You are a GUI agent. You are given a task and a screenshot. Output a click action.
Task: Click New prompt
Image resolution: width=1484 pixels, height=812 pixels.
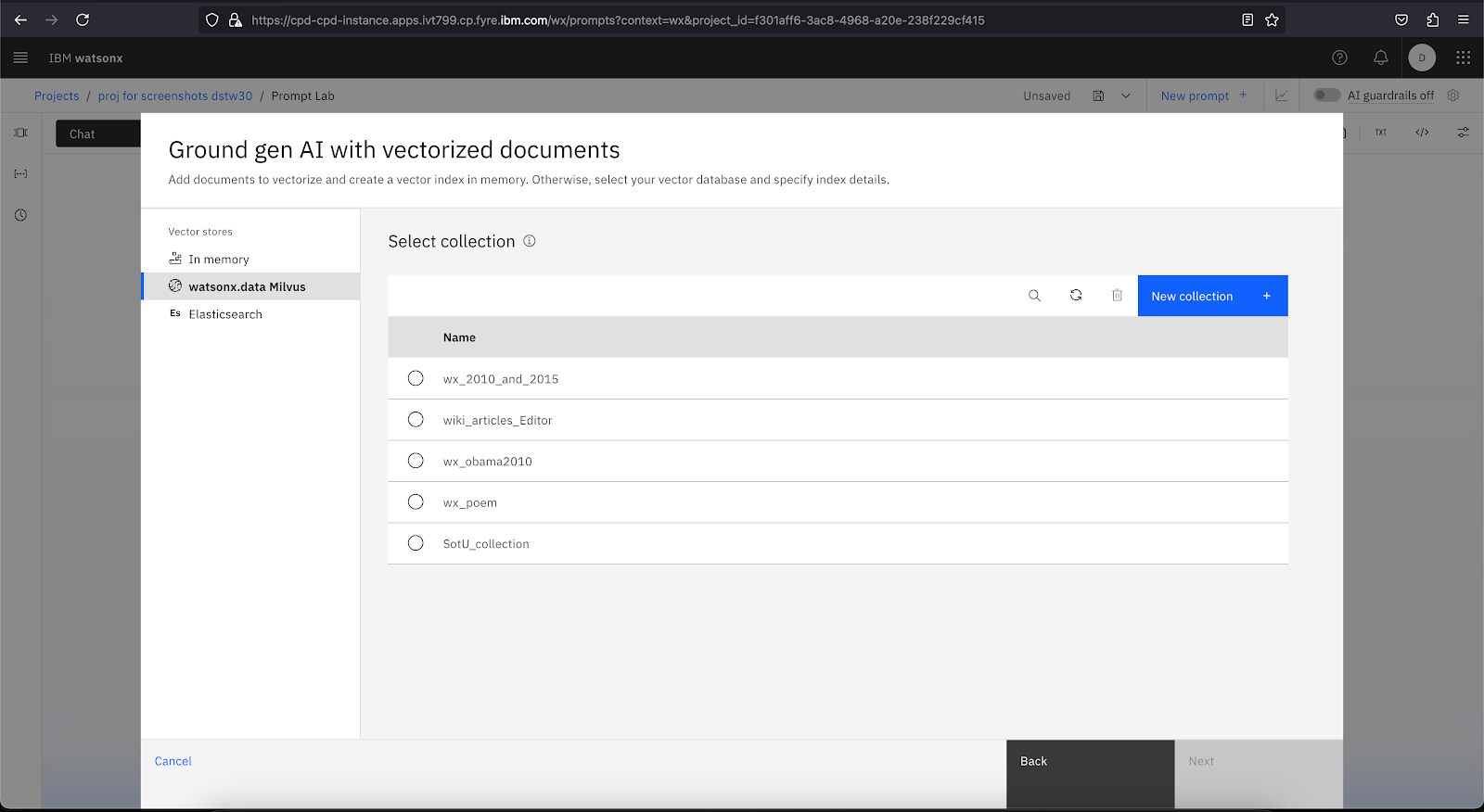tap(1204, 95)
